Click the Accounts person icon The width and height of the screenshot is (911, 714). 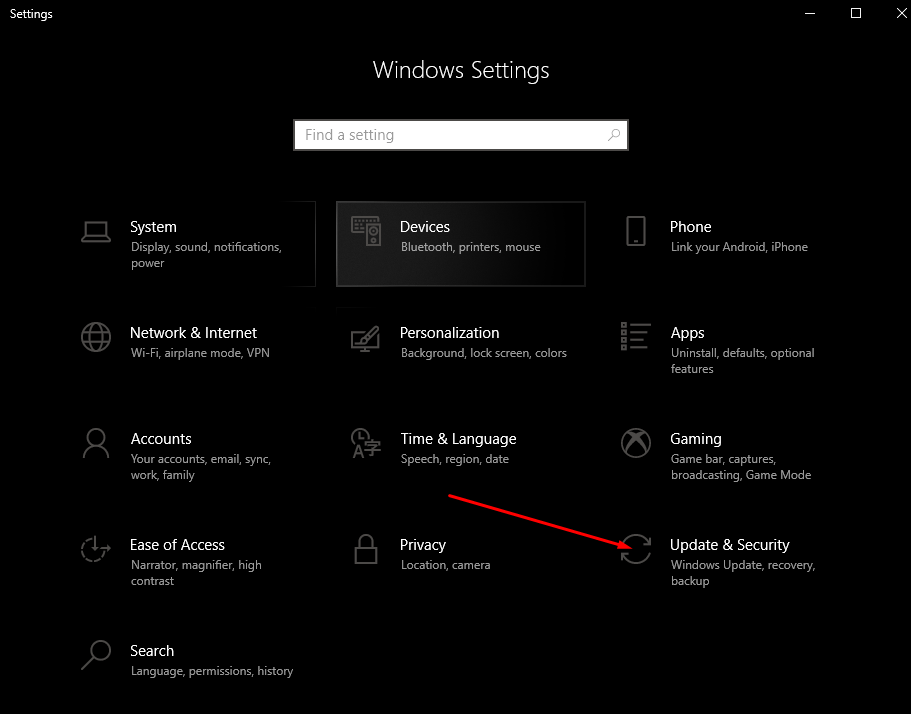coord(96,443)
